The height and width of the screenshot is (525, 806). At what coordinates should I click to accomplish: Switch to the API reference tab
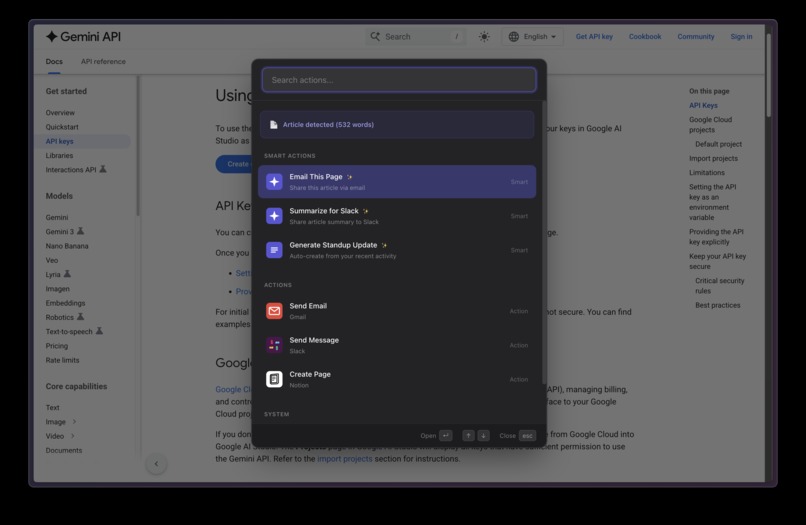pos(103,61)
